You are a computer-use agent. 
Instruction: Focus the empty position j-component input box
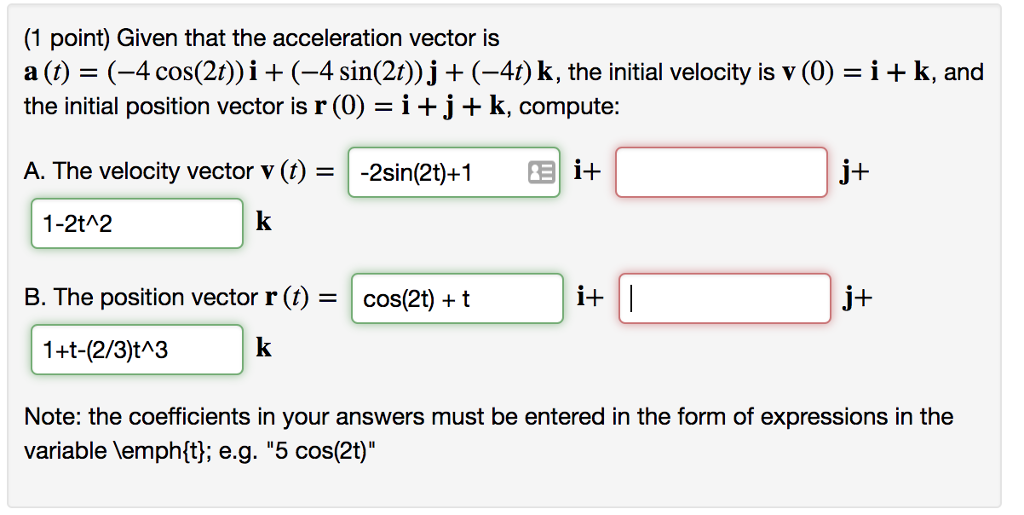click(725, 298)
